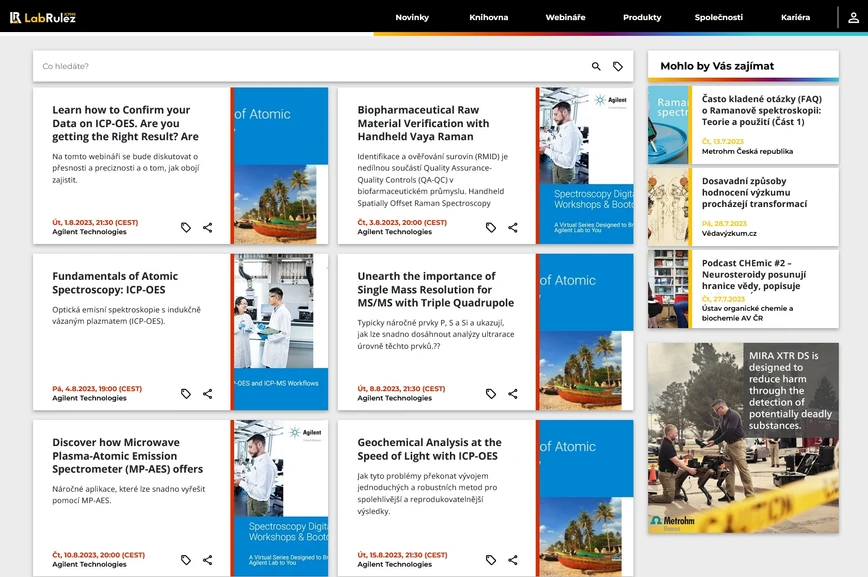Open Discover how Microwave Plasma-Atomic Emission title

coord(128,456)
